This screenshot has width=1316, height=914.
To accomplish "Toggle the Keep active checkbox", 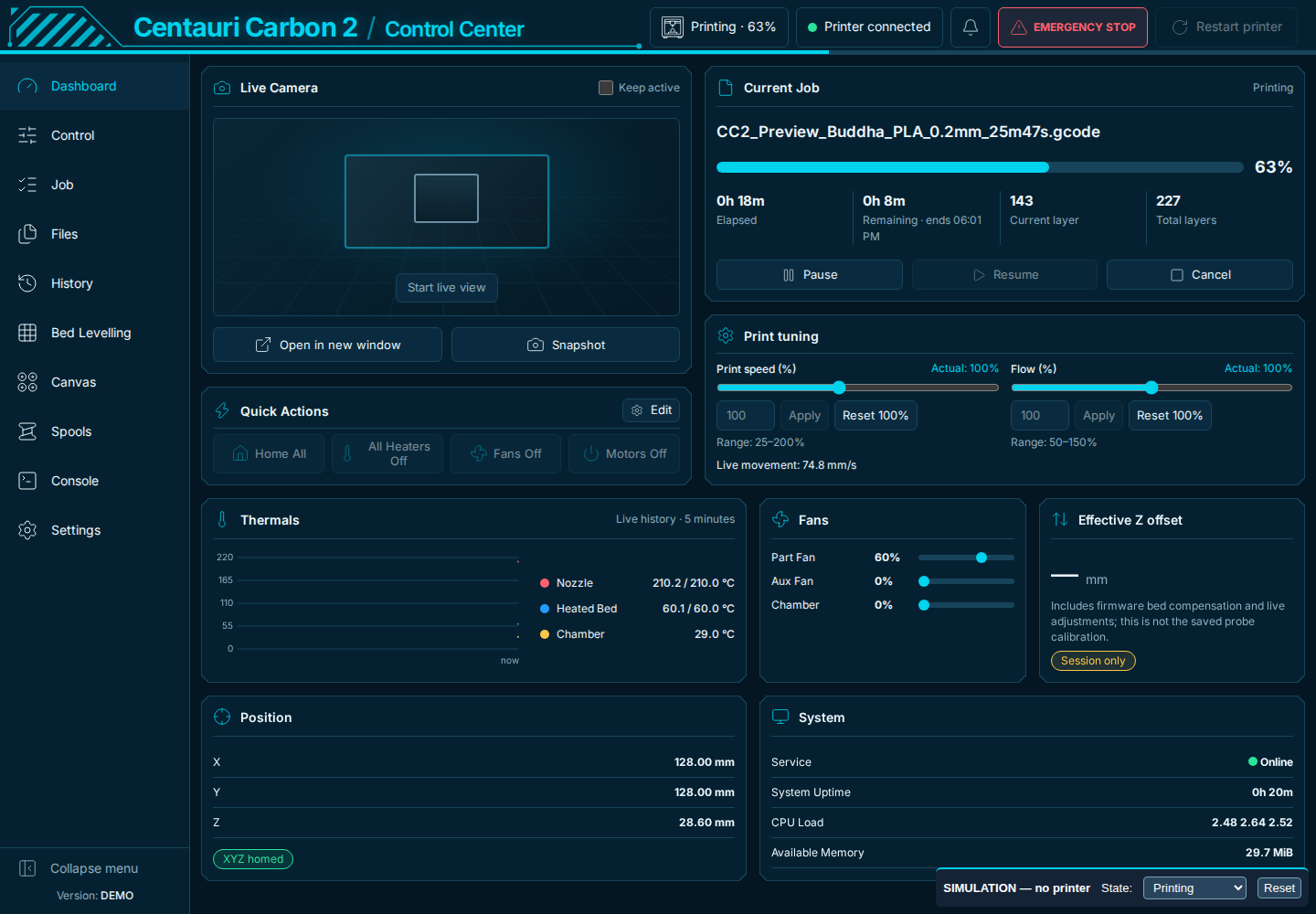I will pos(606,88).
